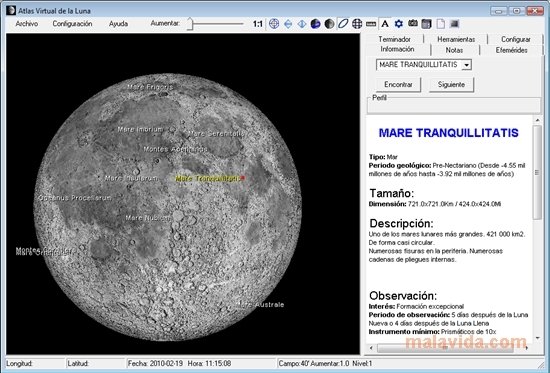Open settings via blue gear icon
Image resolution: width=550 pixels, height=373 pixels.
(x=398, y=24)
